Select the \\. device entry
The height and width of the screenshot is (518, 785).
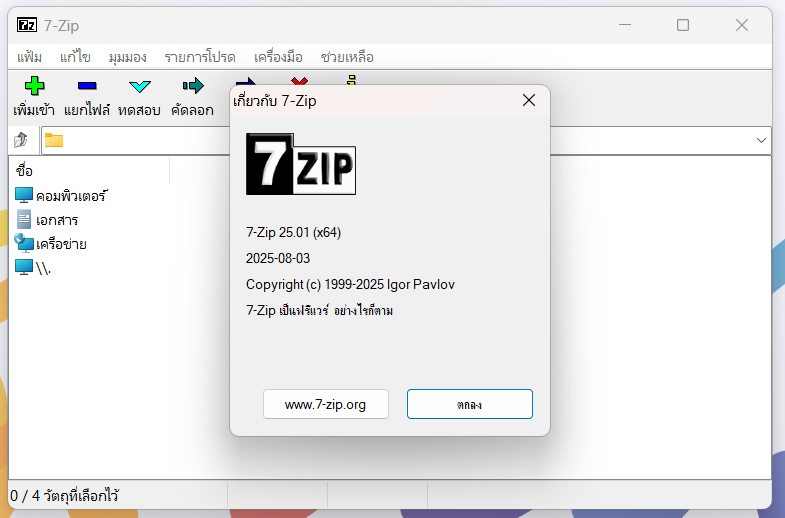point(42,267)
